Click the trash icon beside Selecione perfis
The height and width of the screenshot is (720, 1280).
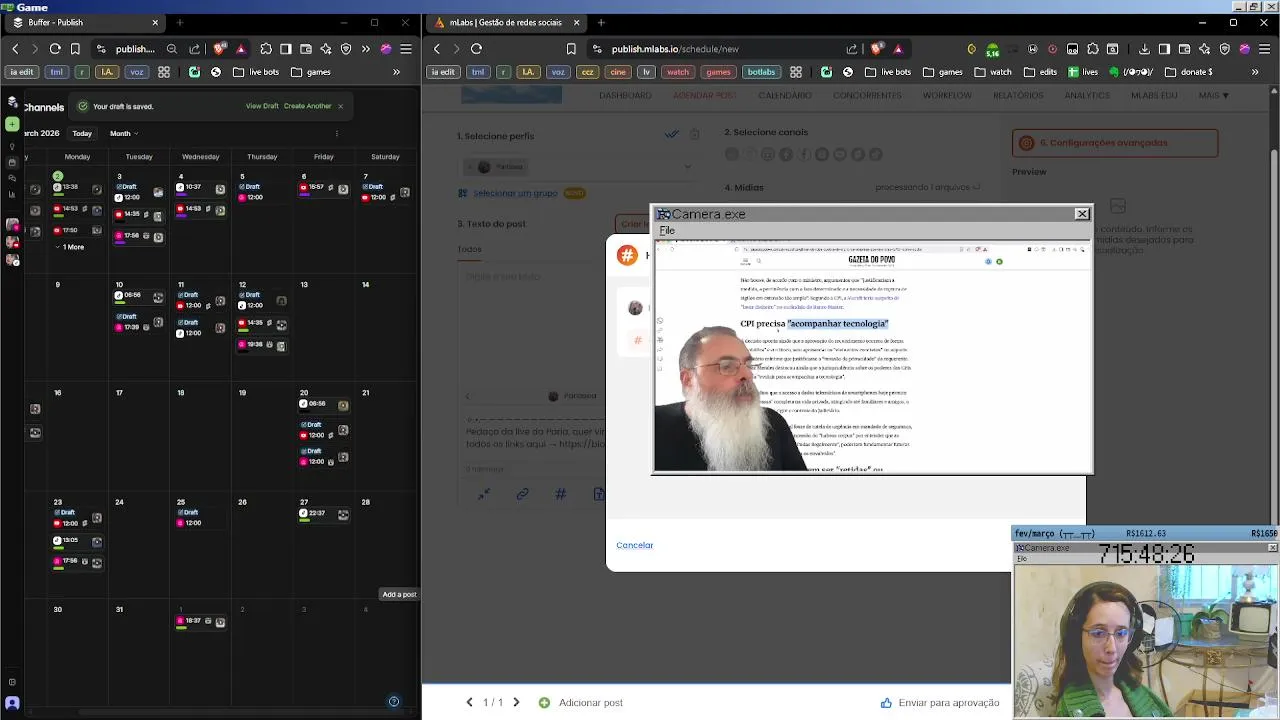[694, 134]
